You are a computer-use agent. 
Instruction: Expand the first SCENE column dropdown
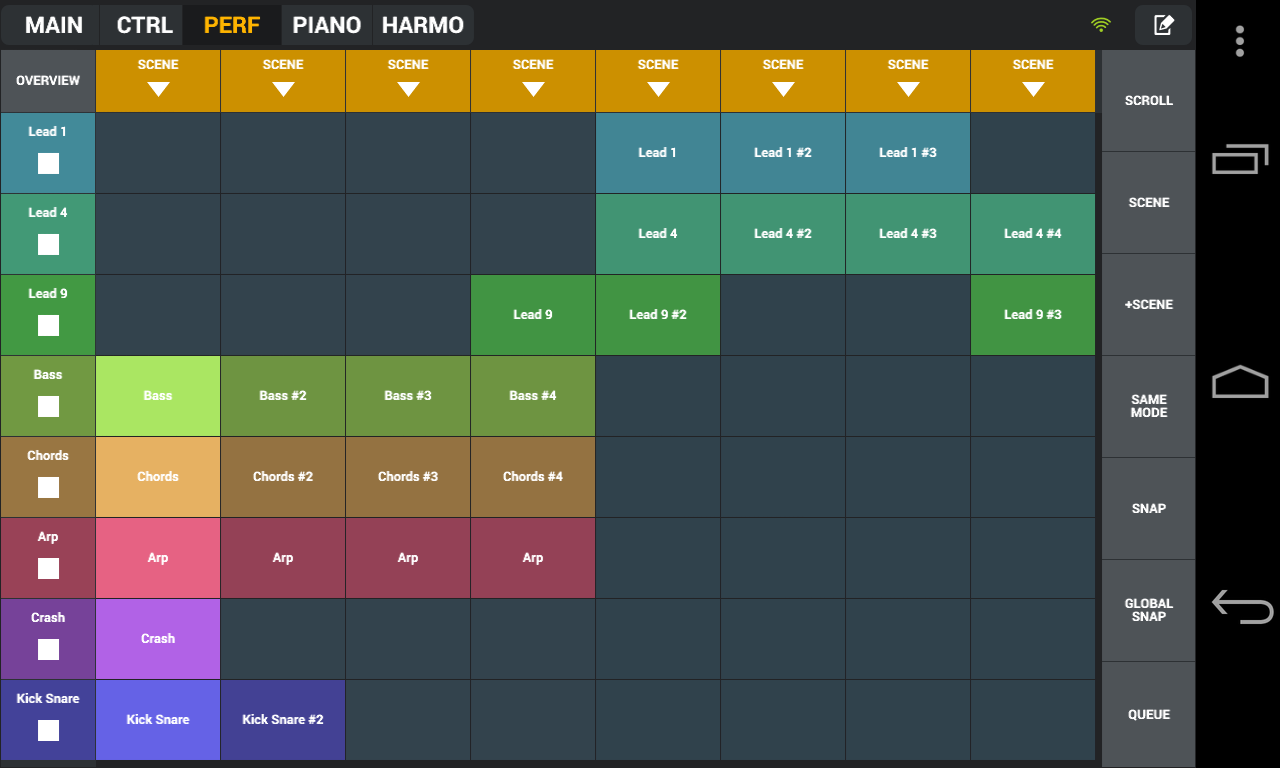click(158, 81)
